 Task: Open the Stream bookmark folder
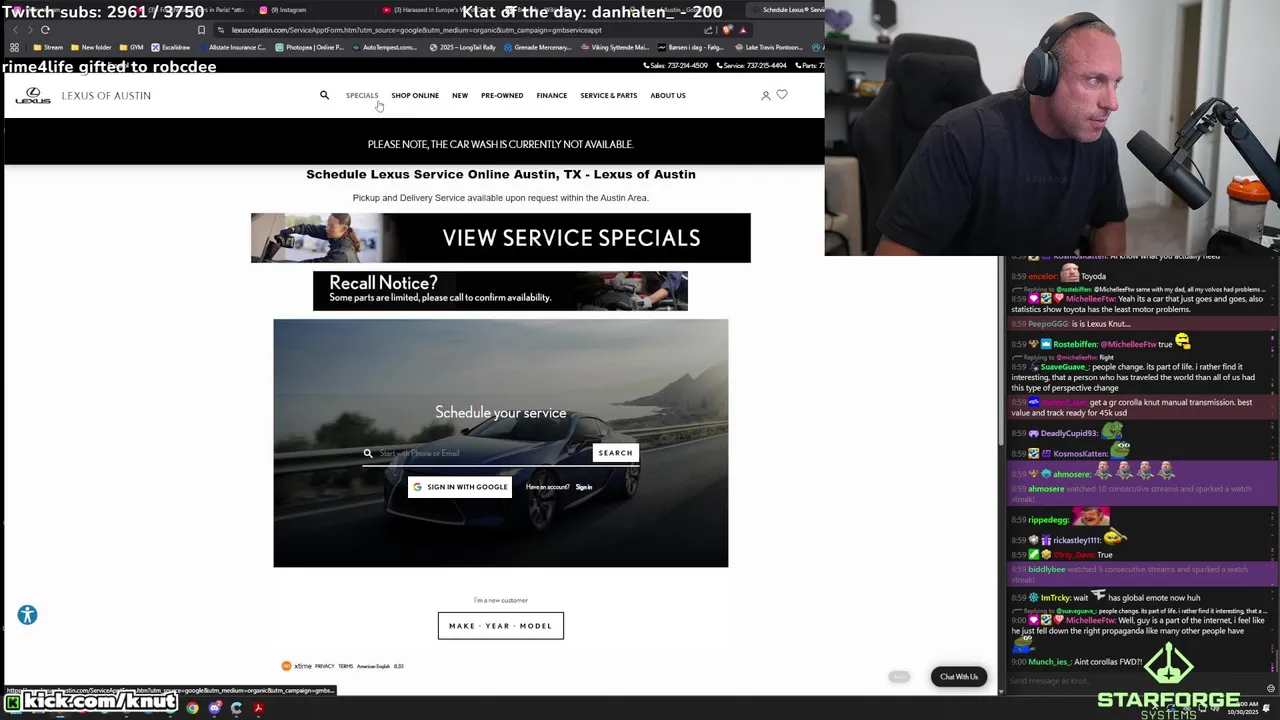point(48,47)
